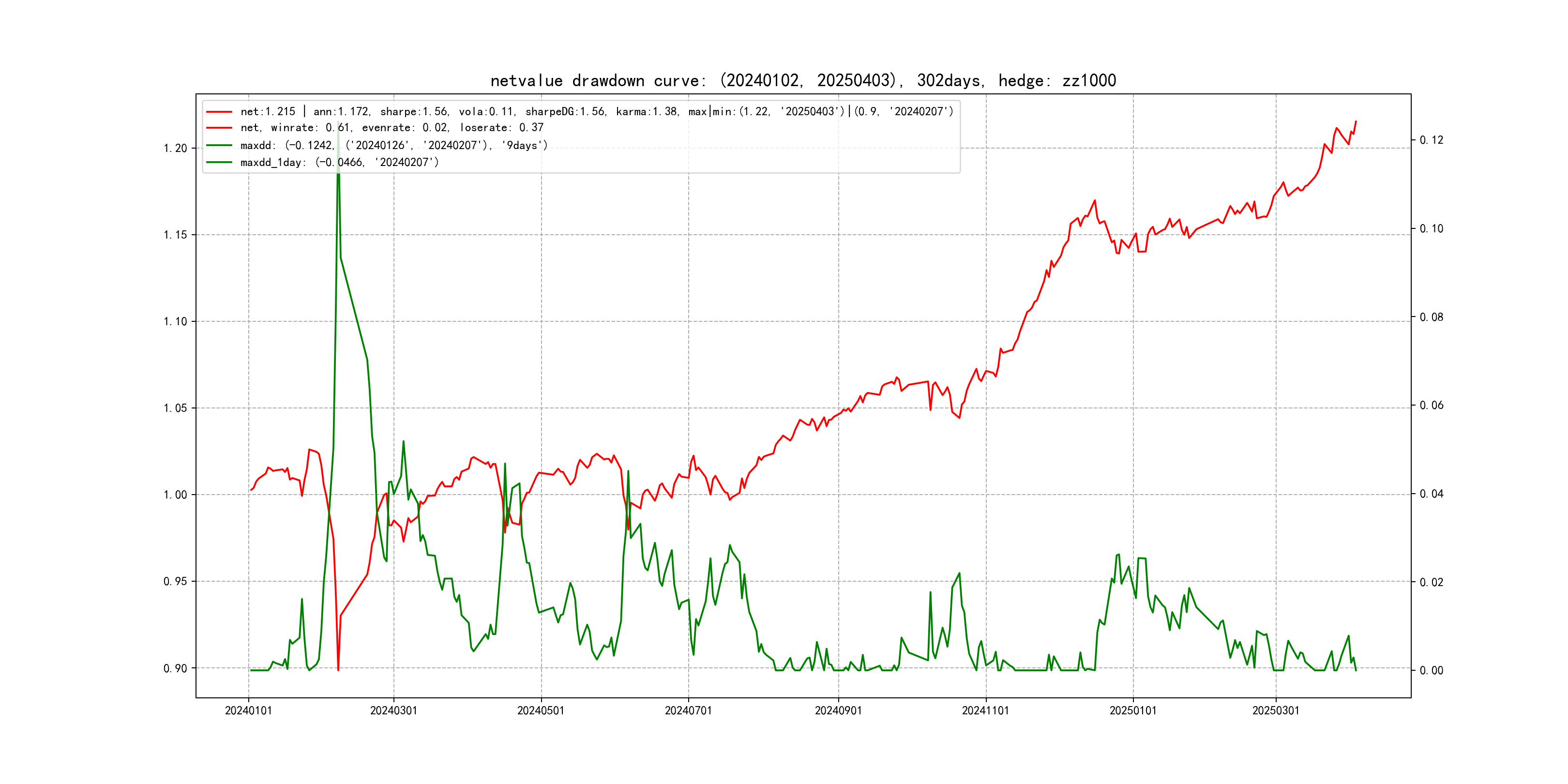
Task: Click the 0.90 left axis tick label
Action: pyautogui.click(x=175, y=668)
